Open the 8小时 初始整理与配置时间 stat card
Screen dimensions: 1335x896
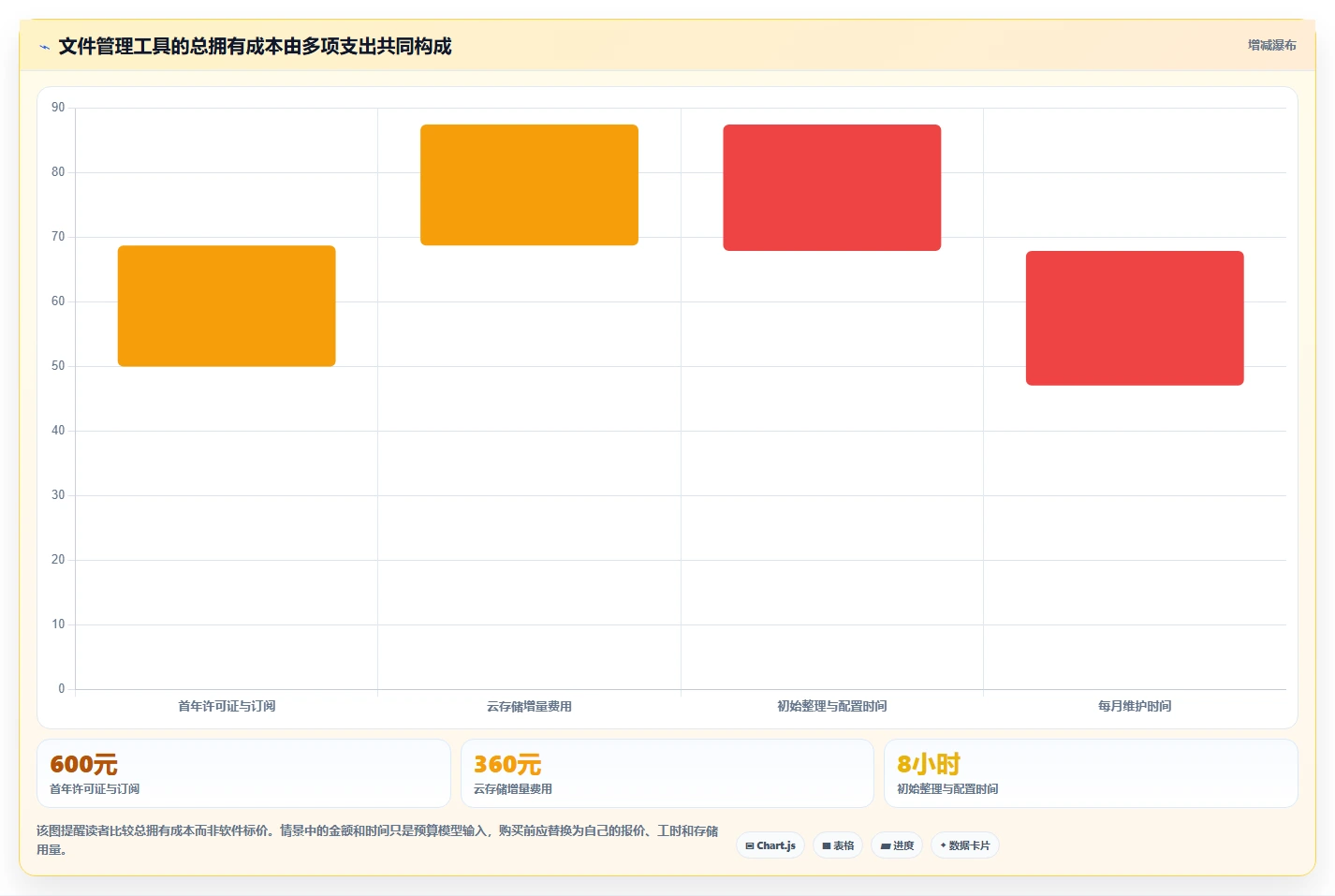pyautogui.click(x=1091, y=773)
